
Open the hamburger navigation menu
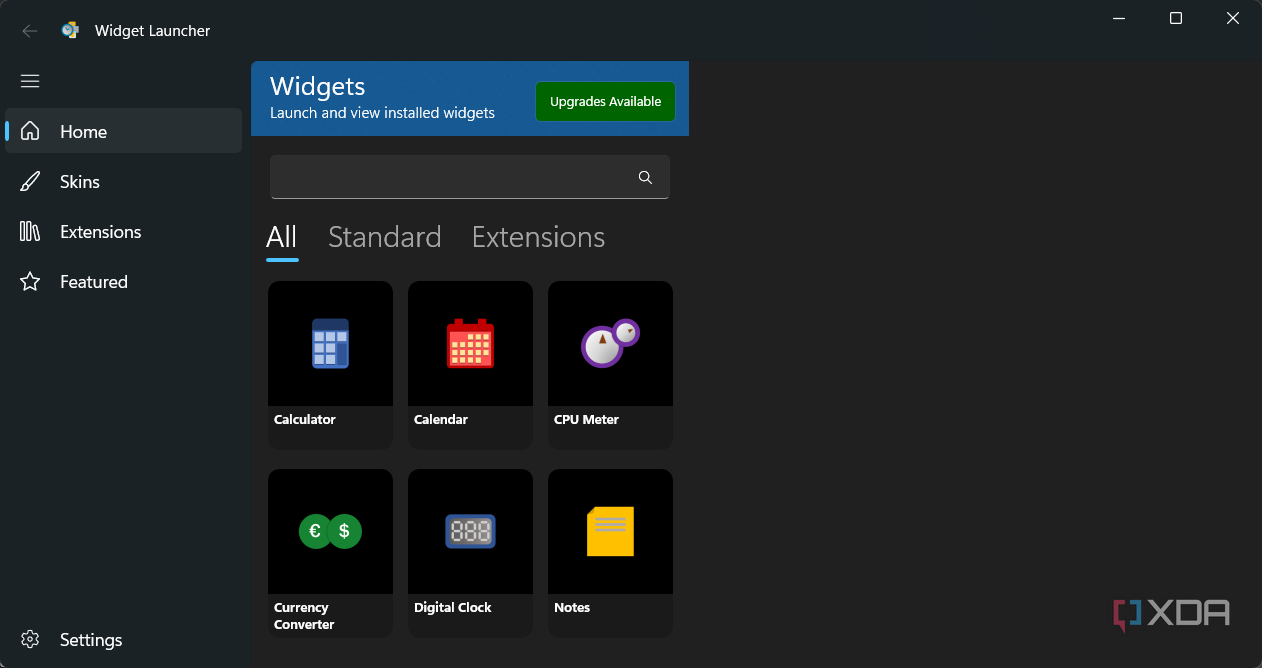30,81
